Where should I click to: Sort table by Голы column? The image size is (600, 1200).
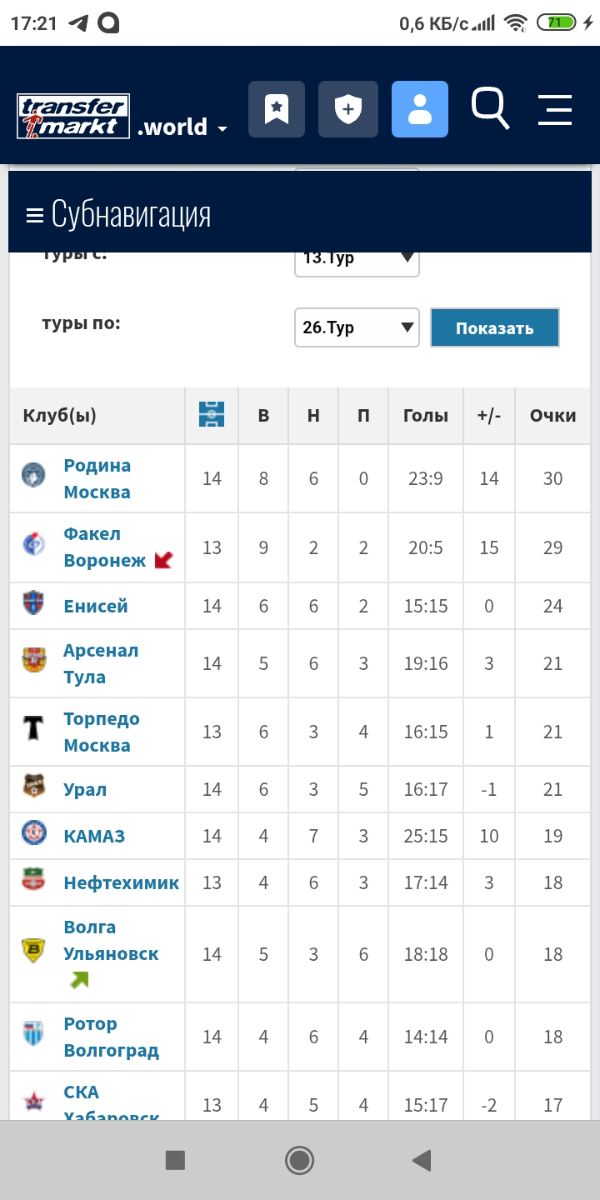tap(426, 415)
